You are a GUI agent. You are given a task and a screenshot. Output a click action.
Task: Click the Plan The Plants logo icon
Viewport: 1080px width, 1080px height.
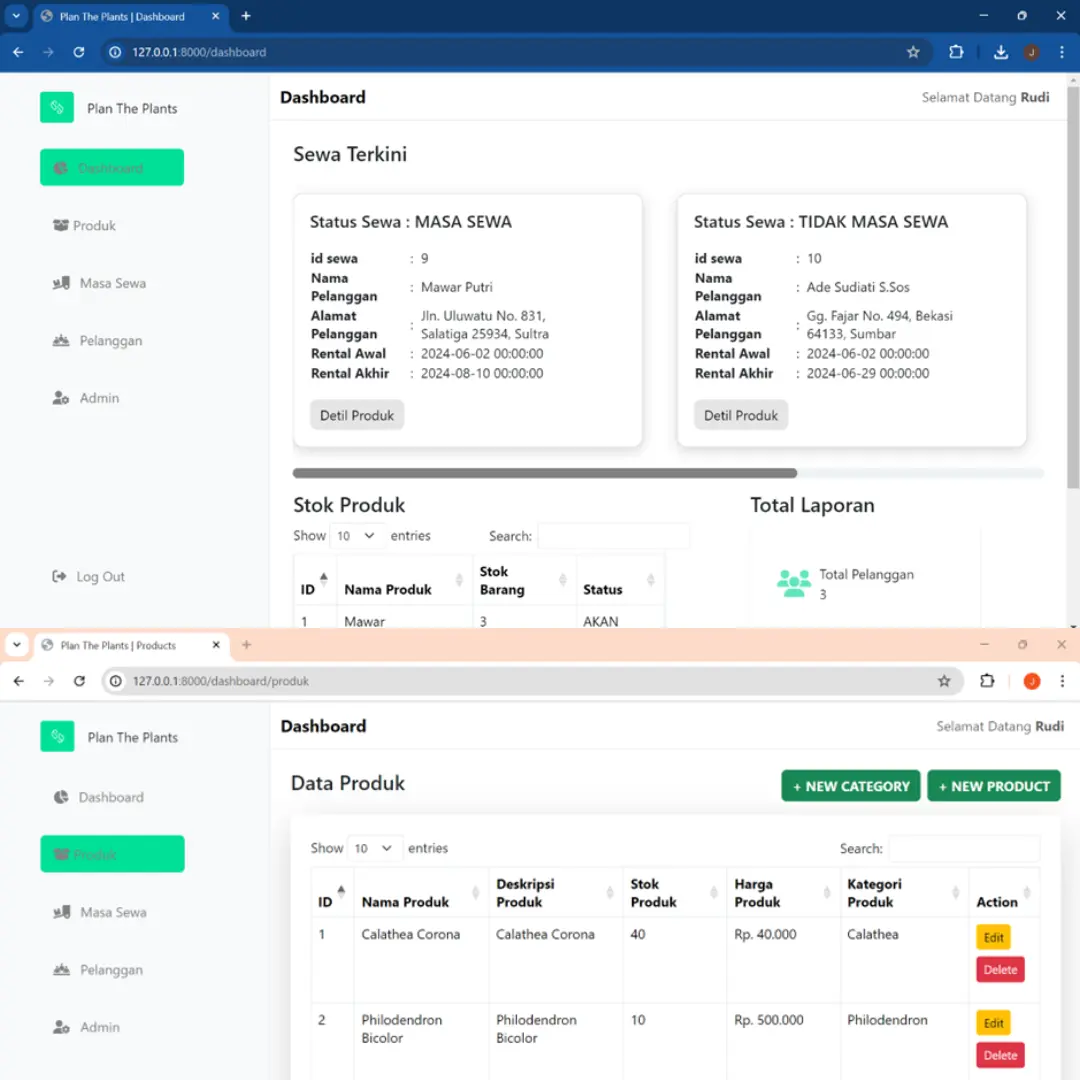coord(57,107)
